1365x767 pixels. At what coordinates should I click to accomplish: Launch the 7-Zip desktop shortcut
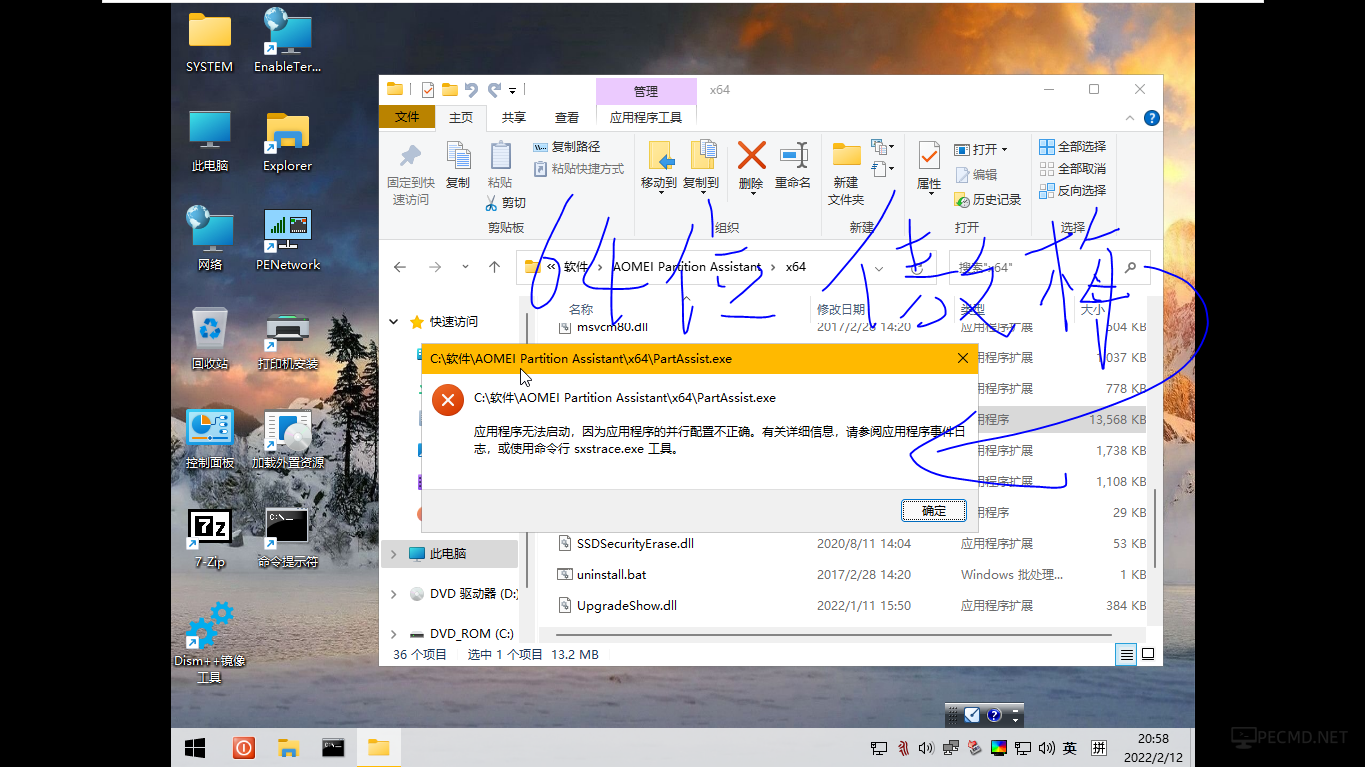[210, 538]
